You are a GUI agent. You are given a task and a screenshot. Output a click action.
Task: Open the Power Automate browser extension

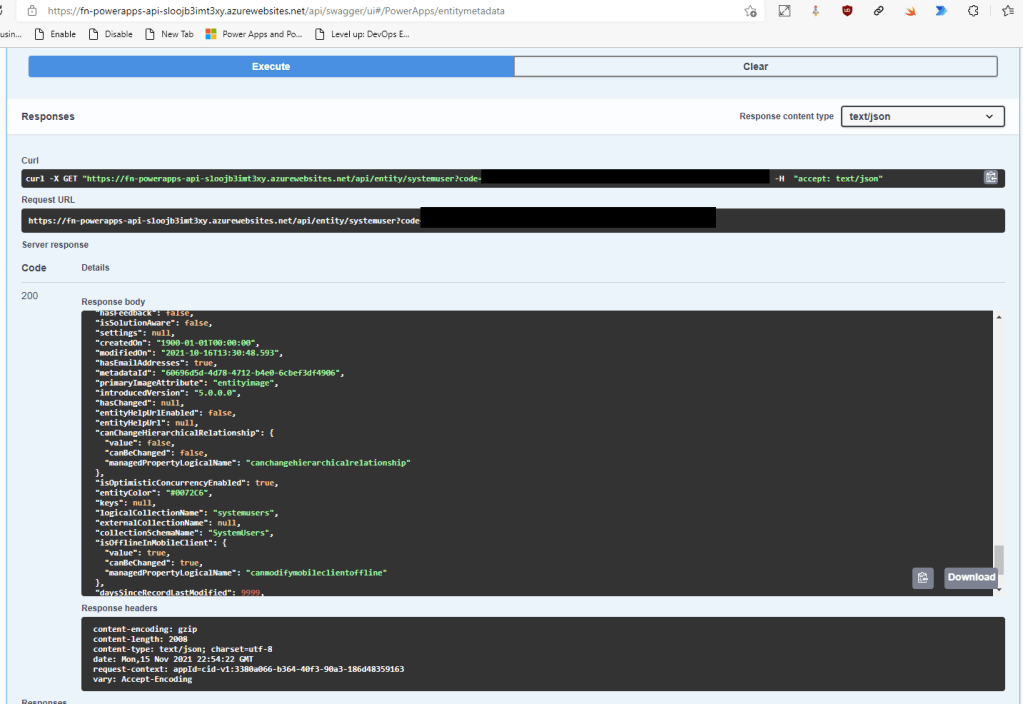(x=941, y=11)
